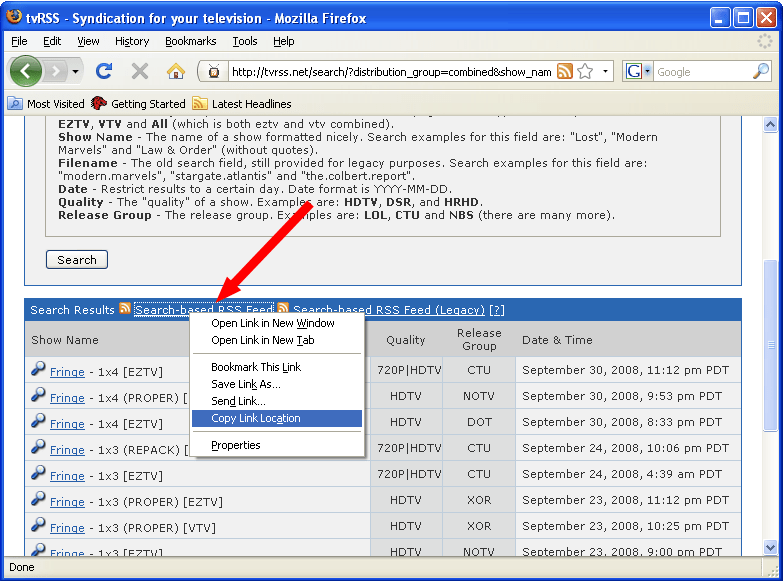Open the View menu
Image resolution: width=783 pixels, height=581 pixels.
pyautogui.click(x=88, y=41)
